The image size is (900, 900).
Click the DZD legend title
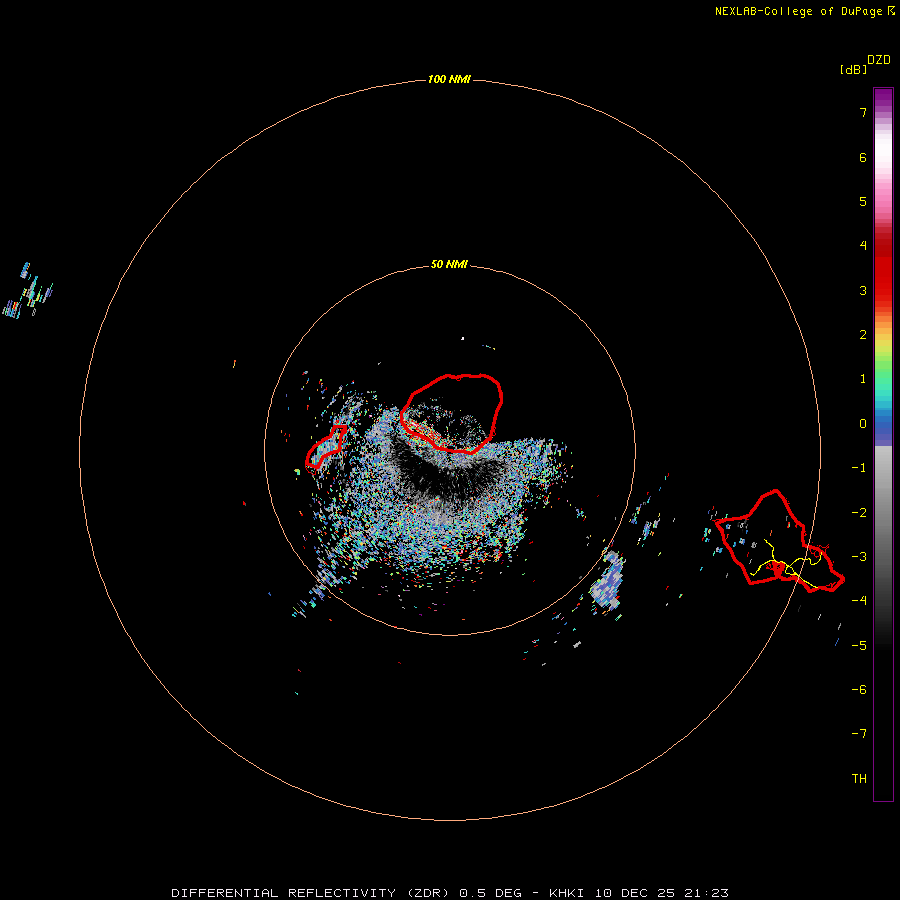click(879, 60)
